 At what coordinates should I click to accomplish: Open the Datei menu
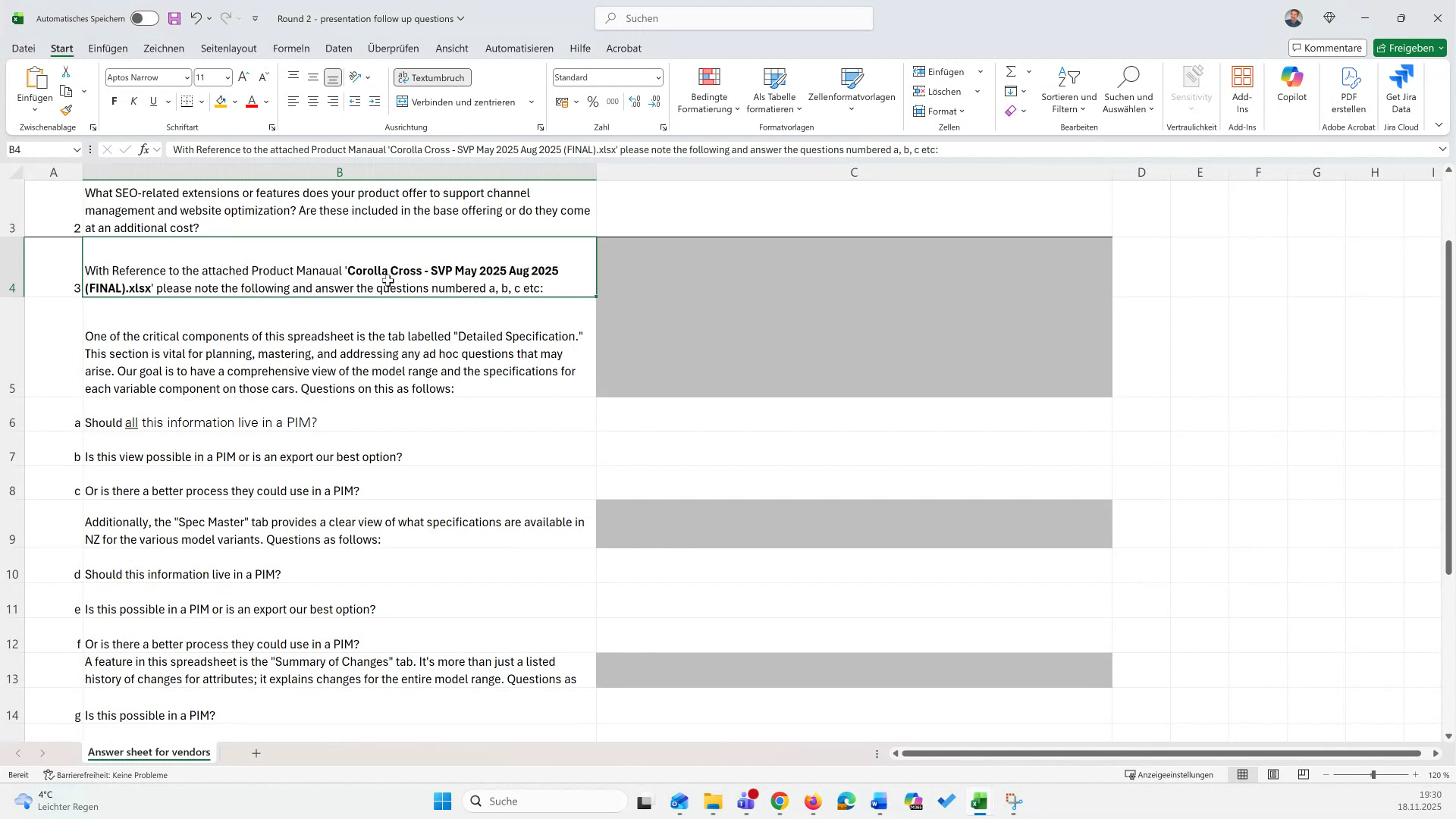(23, 48)
